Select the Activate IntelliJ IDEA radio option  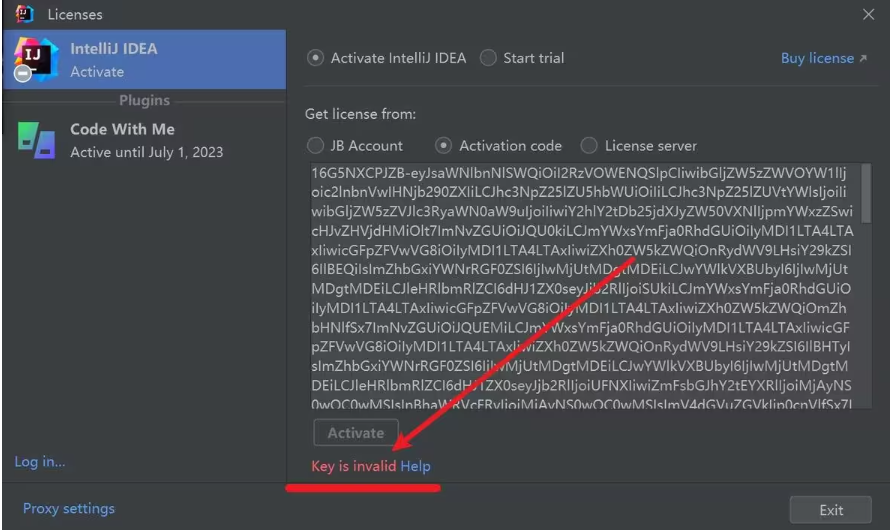pyautogui.click(x=316, y=58)
